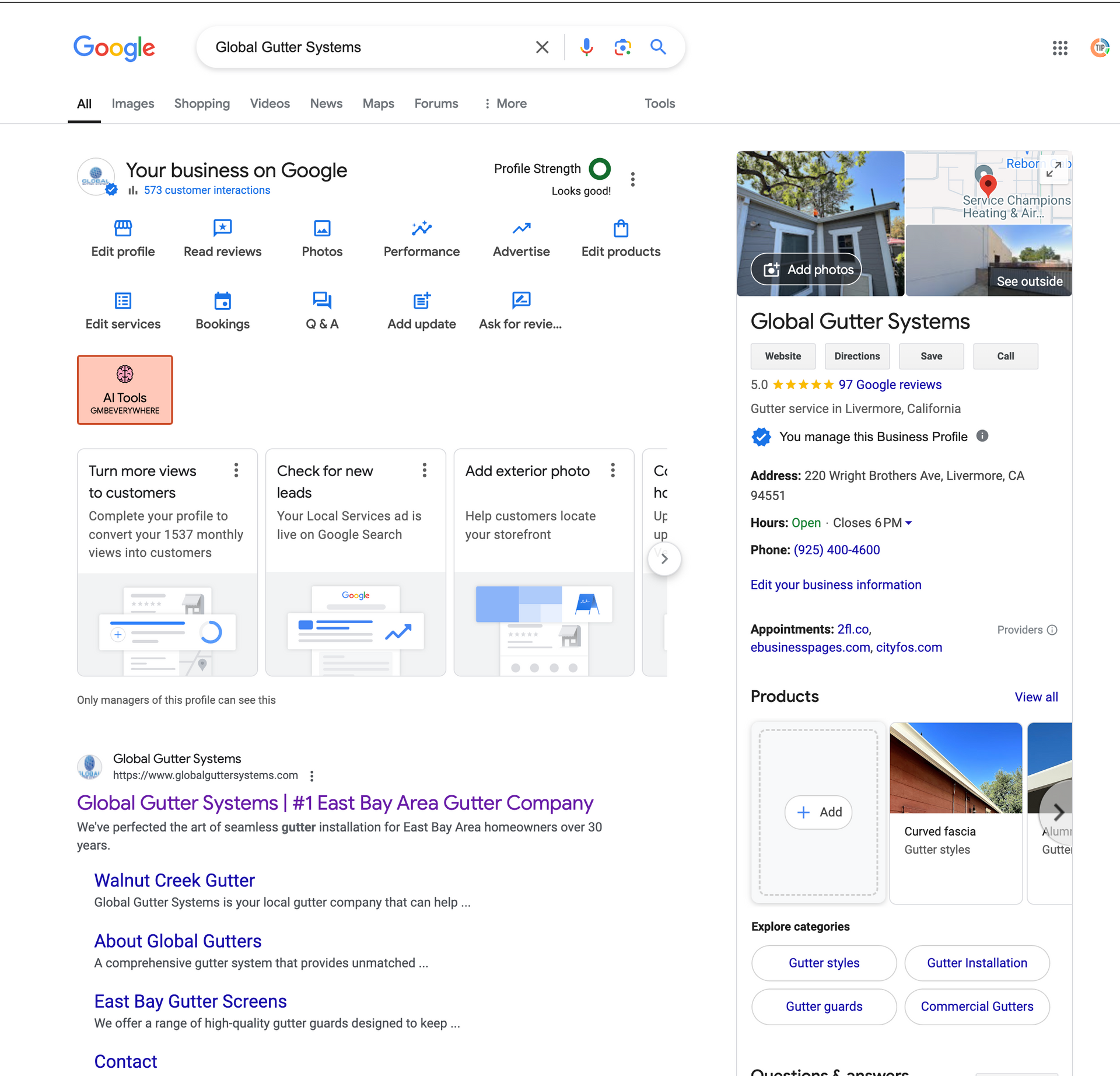Image resolution: width=1120 pixels, height=1076 pixels.
Task: Open business profile three-dot options menu
Action: (x=633, y=179)
